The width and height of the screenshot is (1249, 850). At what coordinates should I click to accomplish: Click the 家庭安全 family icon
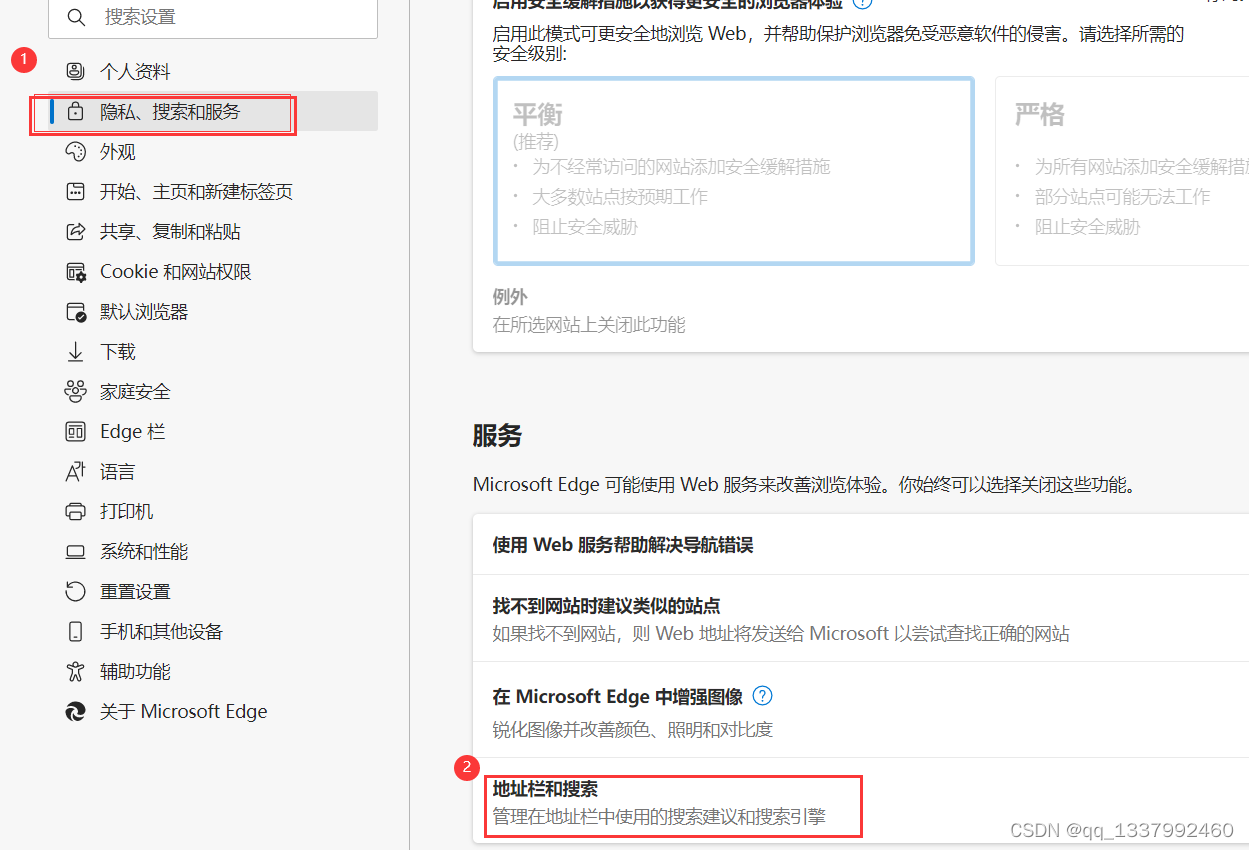[x=75, y=391]
